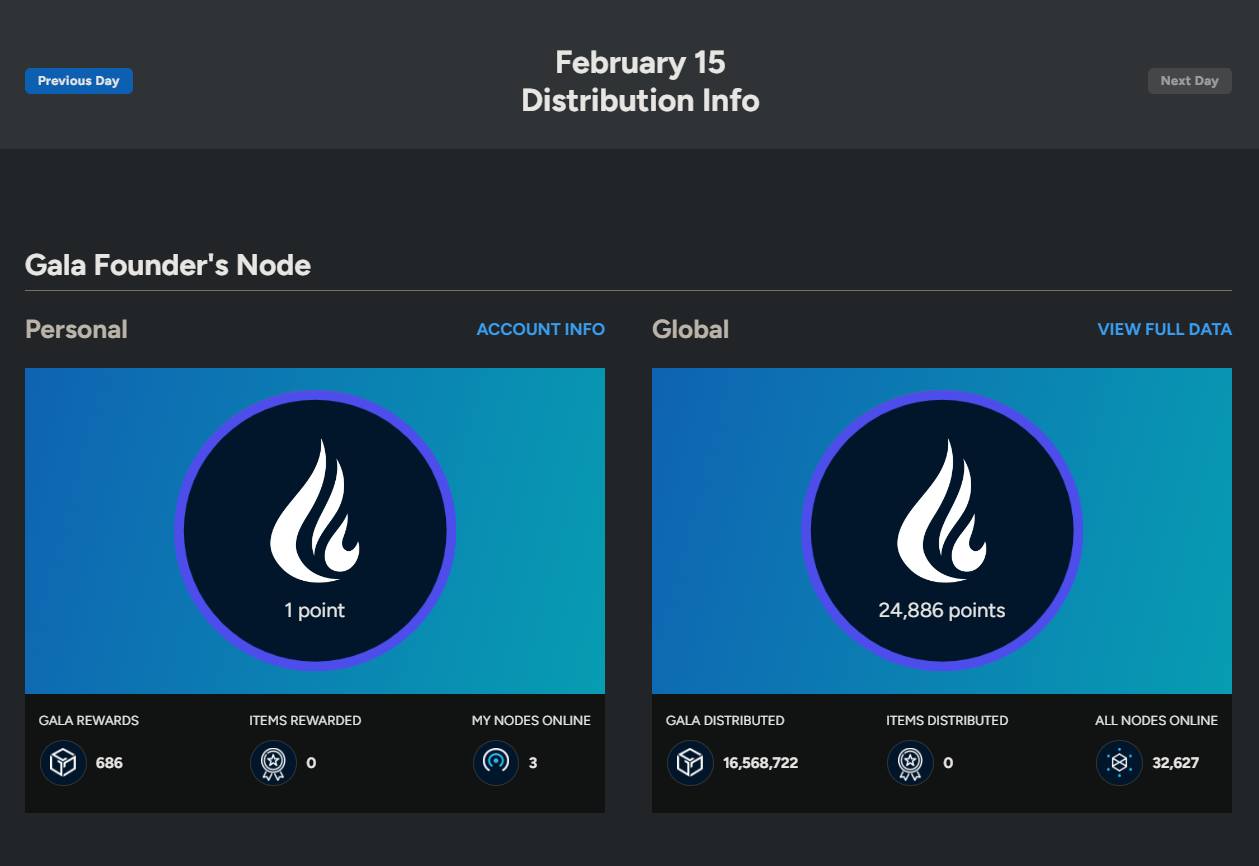The height and width of the screenshot is (866, 1259).
Task: Click the Gala Founder's Node heading
Action: coord(168,265)
